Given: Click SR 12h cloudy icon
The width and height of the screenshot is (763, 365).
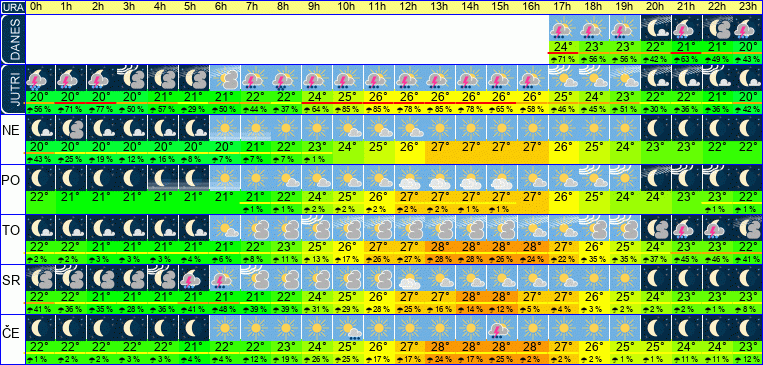Looking at the screenshot, I should coord(409,278).
